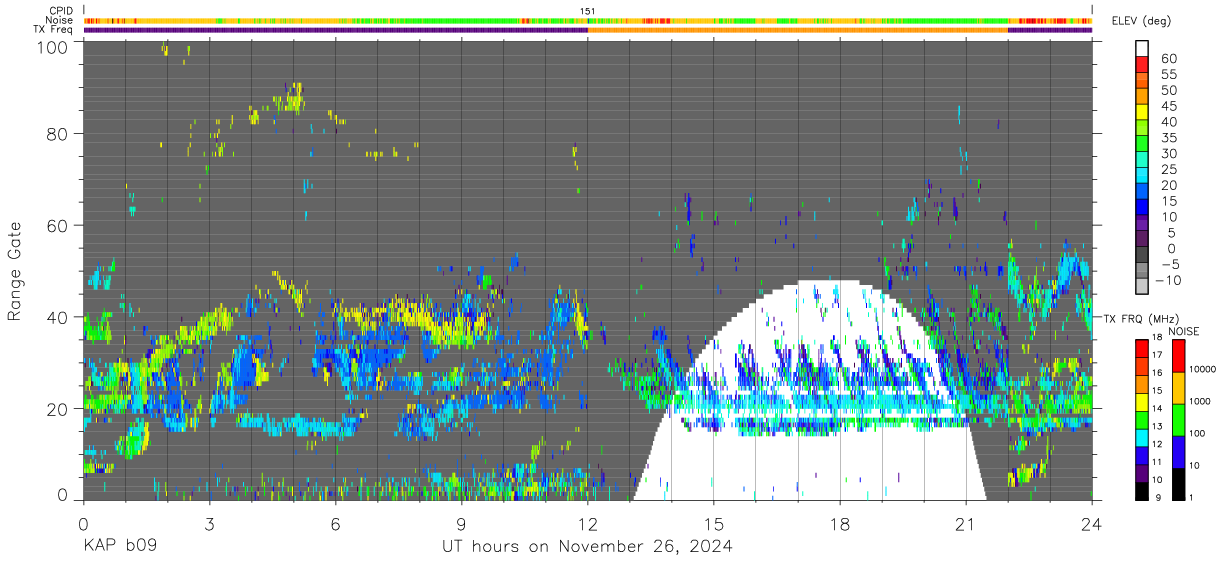Click the 3 hour tick label
This screenshot has width=1228, height=567.
209,522
